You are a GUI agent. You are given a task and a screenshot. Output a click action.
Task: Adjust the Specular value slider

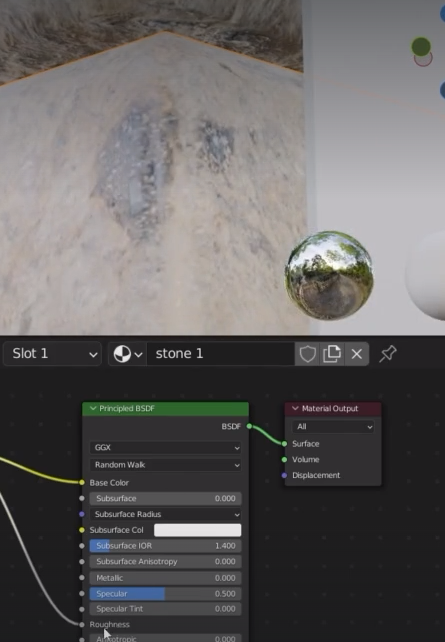point(165,594)
